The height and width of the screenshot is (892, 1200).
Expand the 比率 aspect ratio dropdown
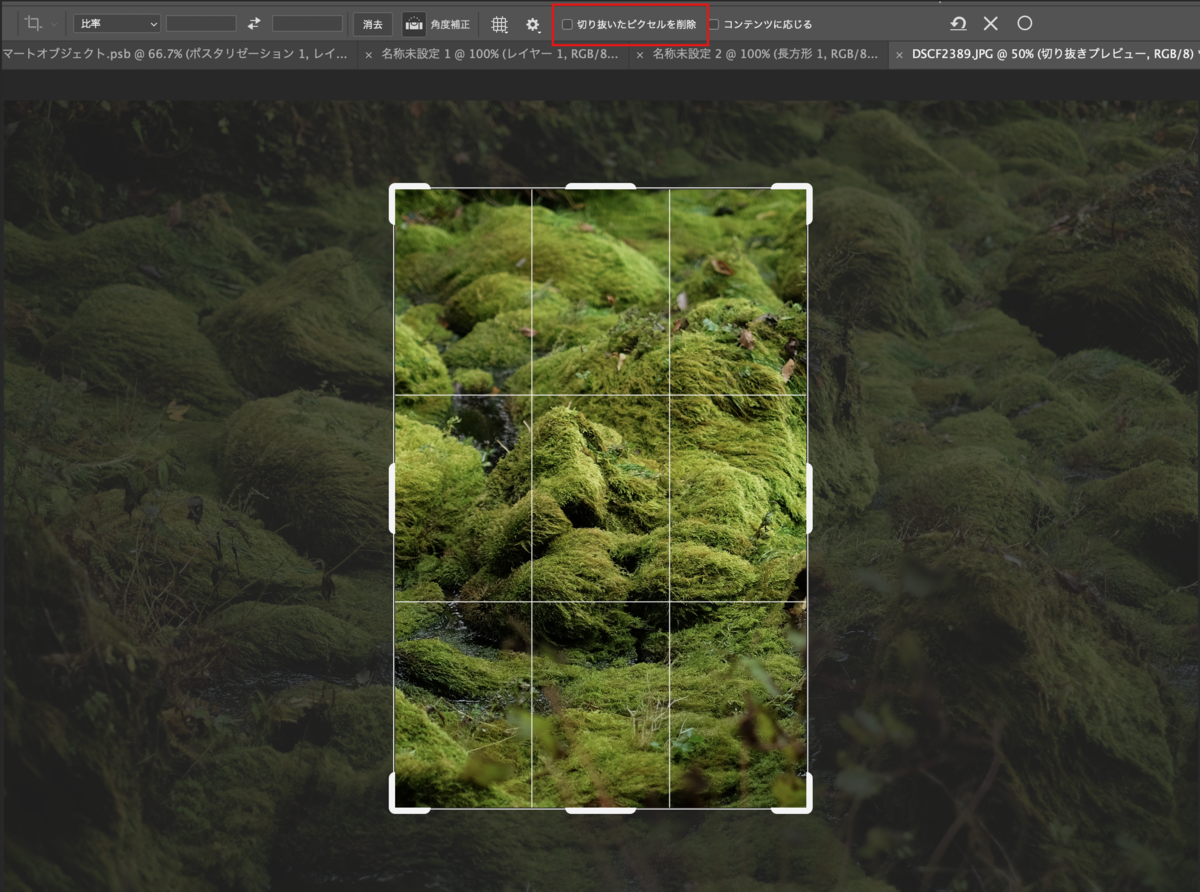pos(117,23)
